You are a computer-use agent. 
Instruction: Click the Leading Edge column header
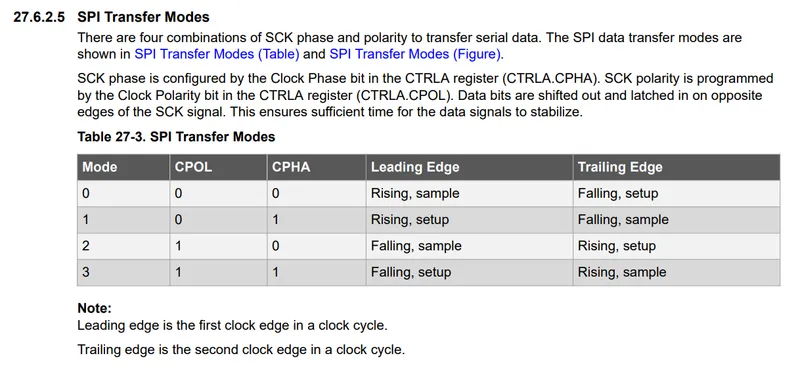click(469, 167)
